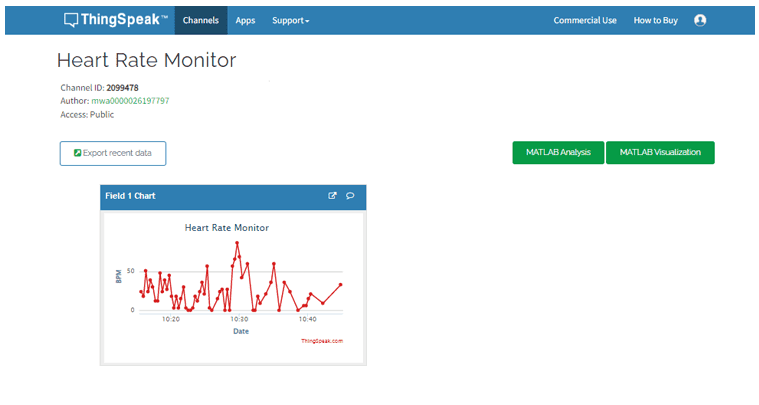Expand the Support dropdown menu

290,20
